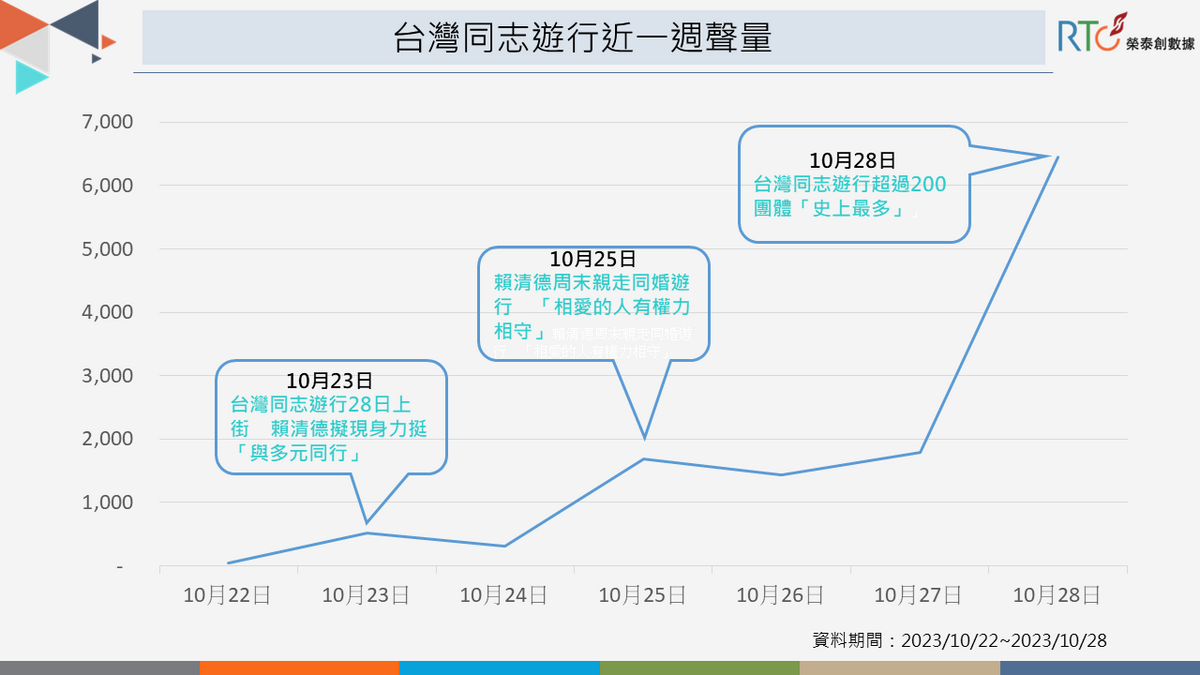Screen dimensions: 1200x675
Task: Click x-axis label 10月28日
Action: coord(1056,595)
